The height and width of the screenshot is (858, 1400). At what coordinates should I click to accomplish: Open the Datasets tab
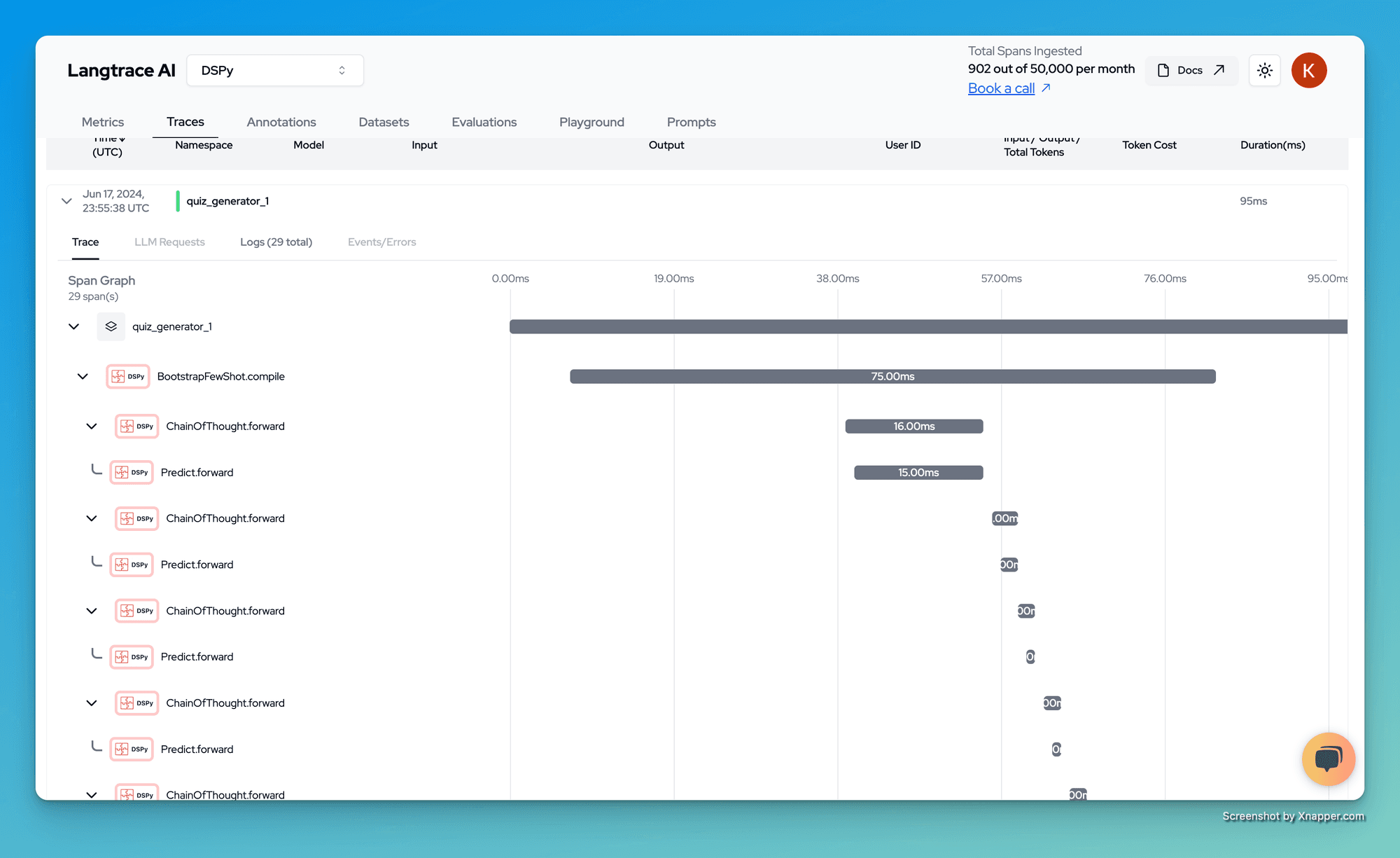coord(384,122)
